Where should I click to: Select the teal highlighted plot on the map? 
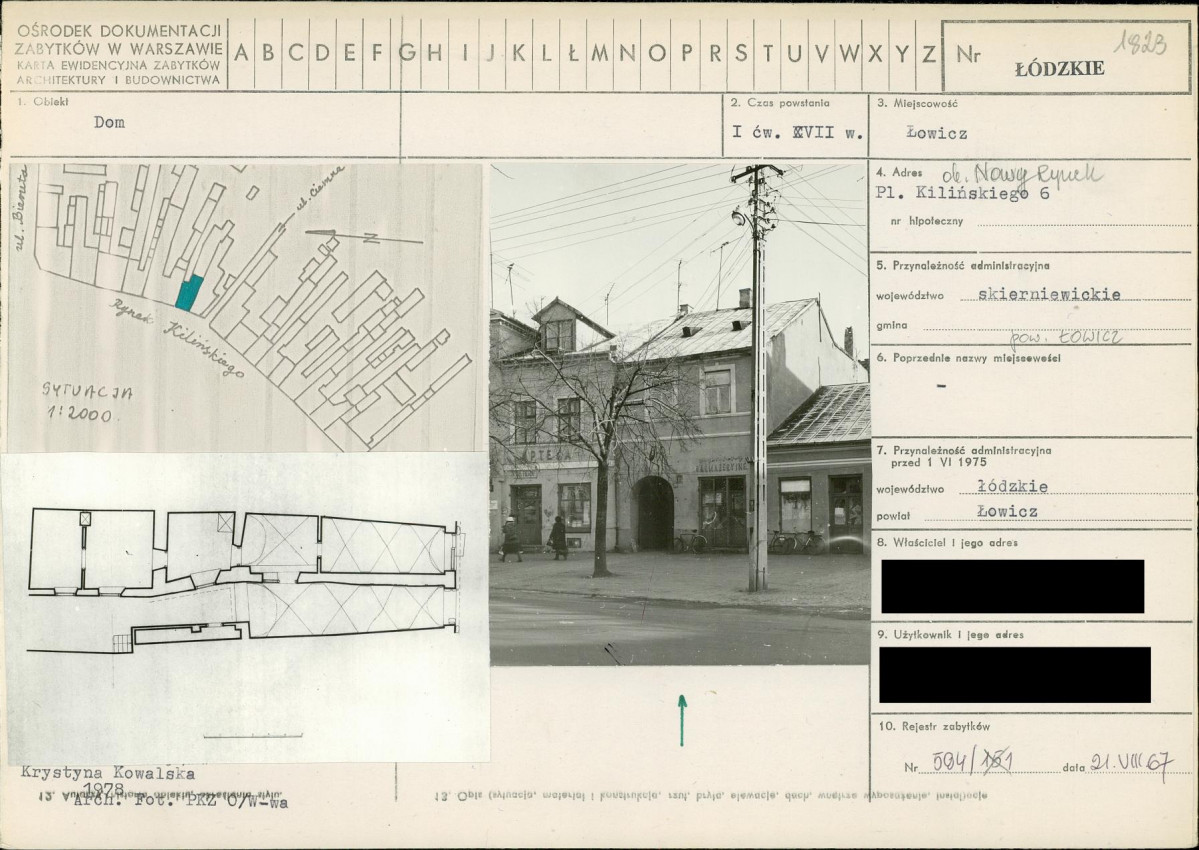point(189,292)
